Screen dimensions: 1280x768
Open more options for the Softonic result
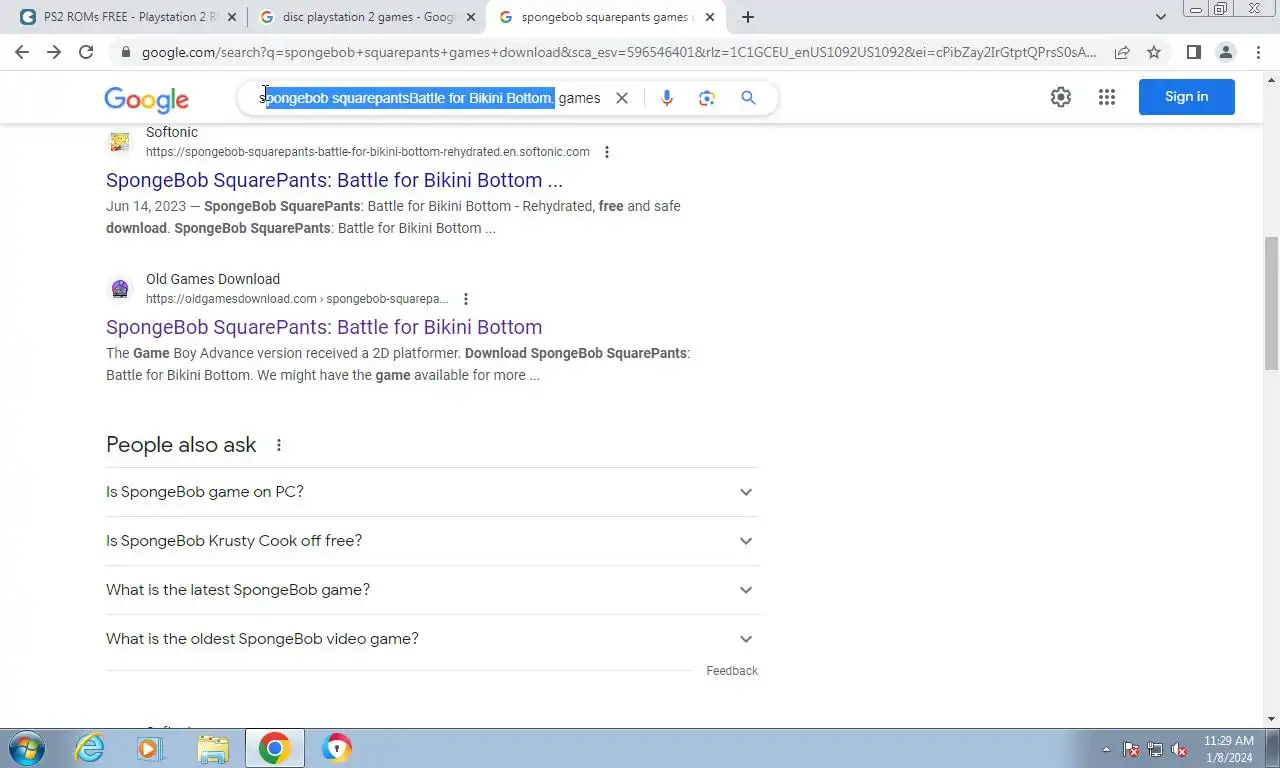(606, 152)
